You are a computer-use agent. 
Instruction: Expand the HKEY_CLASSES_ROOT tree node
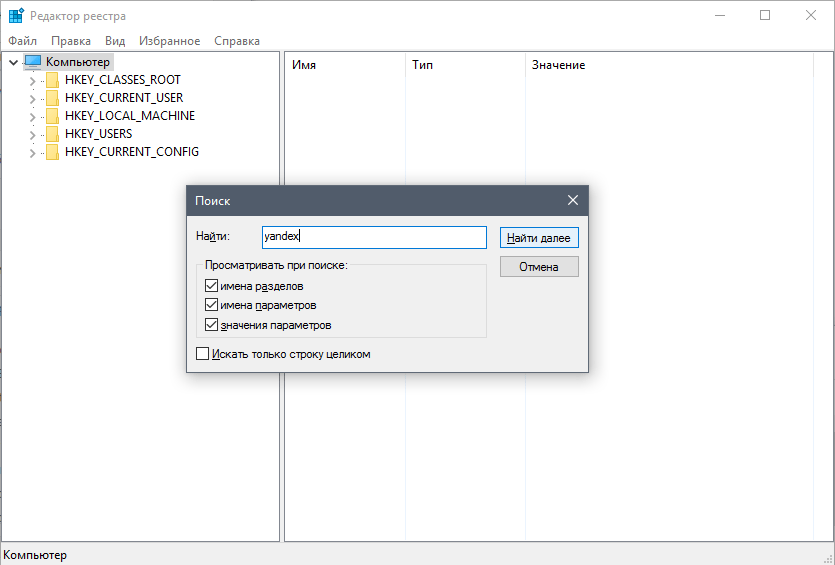tap(32, 80)
